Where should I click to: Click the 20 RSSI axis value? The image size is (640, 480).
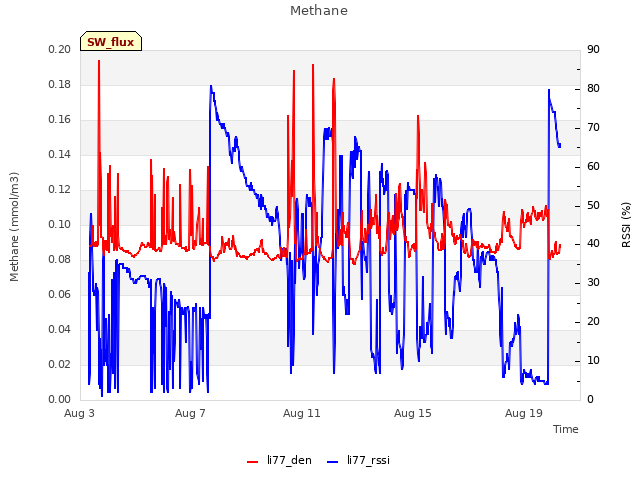(593, 322)
